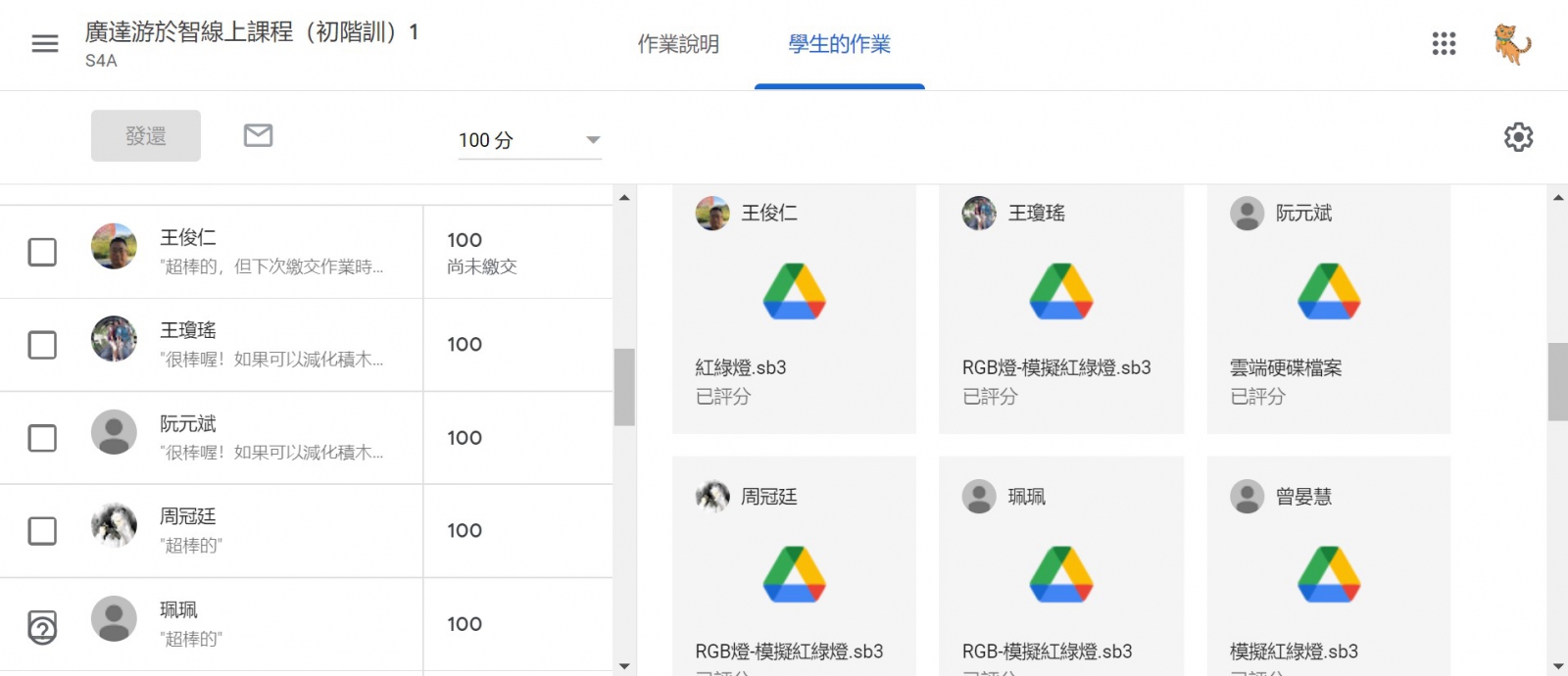Open 阮元斌's Drive file icon in his card
1568x676 pixels.
pyautogui.click(x=1329, y=291)
